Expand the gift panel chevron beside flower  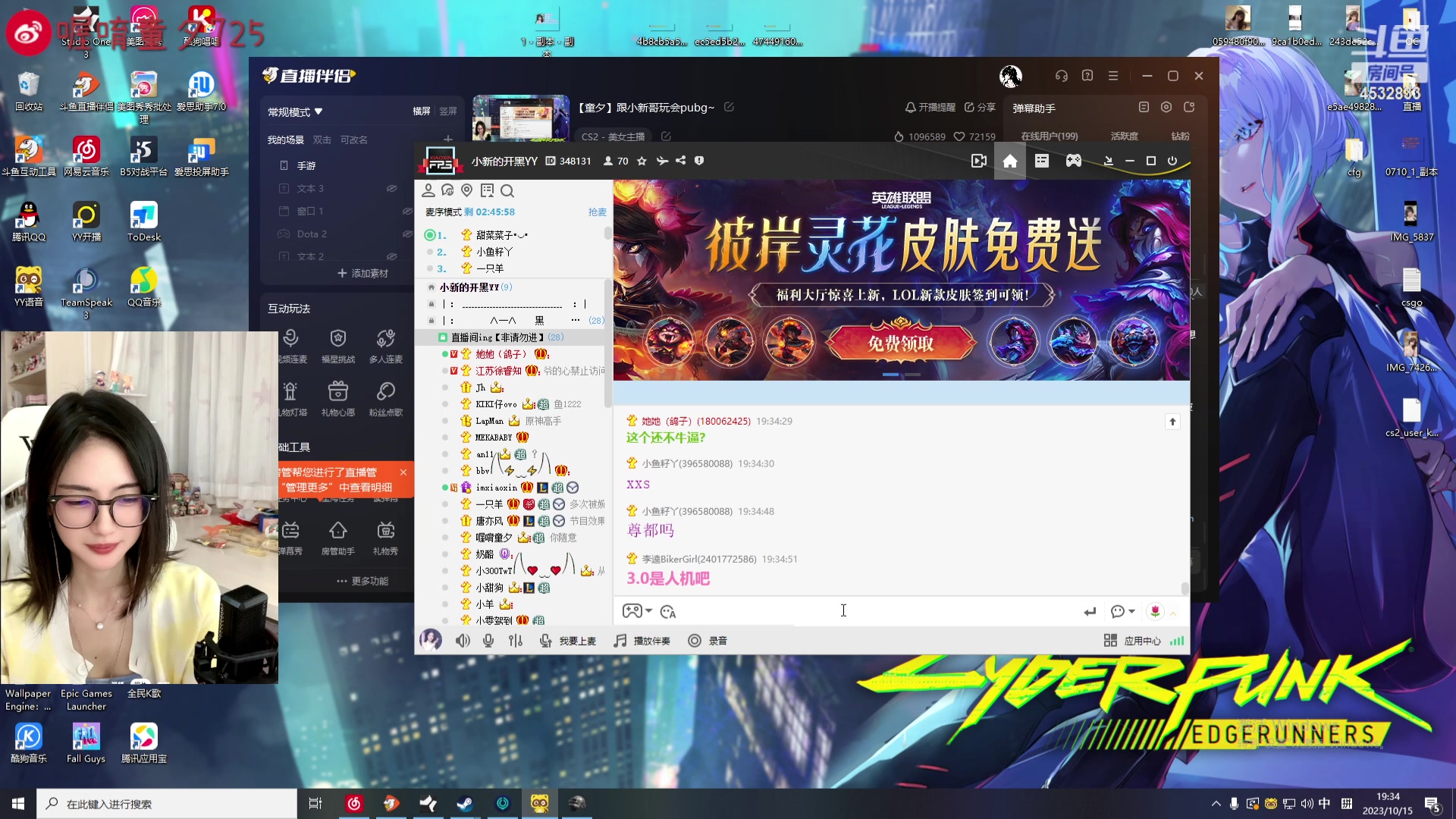[1173, 613]
